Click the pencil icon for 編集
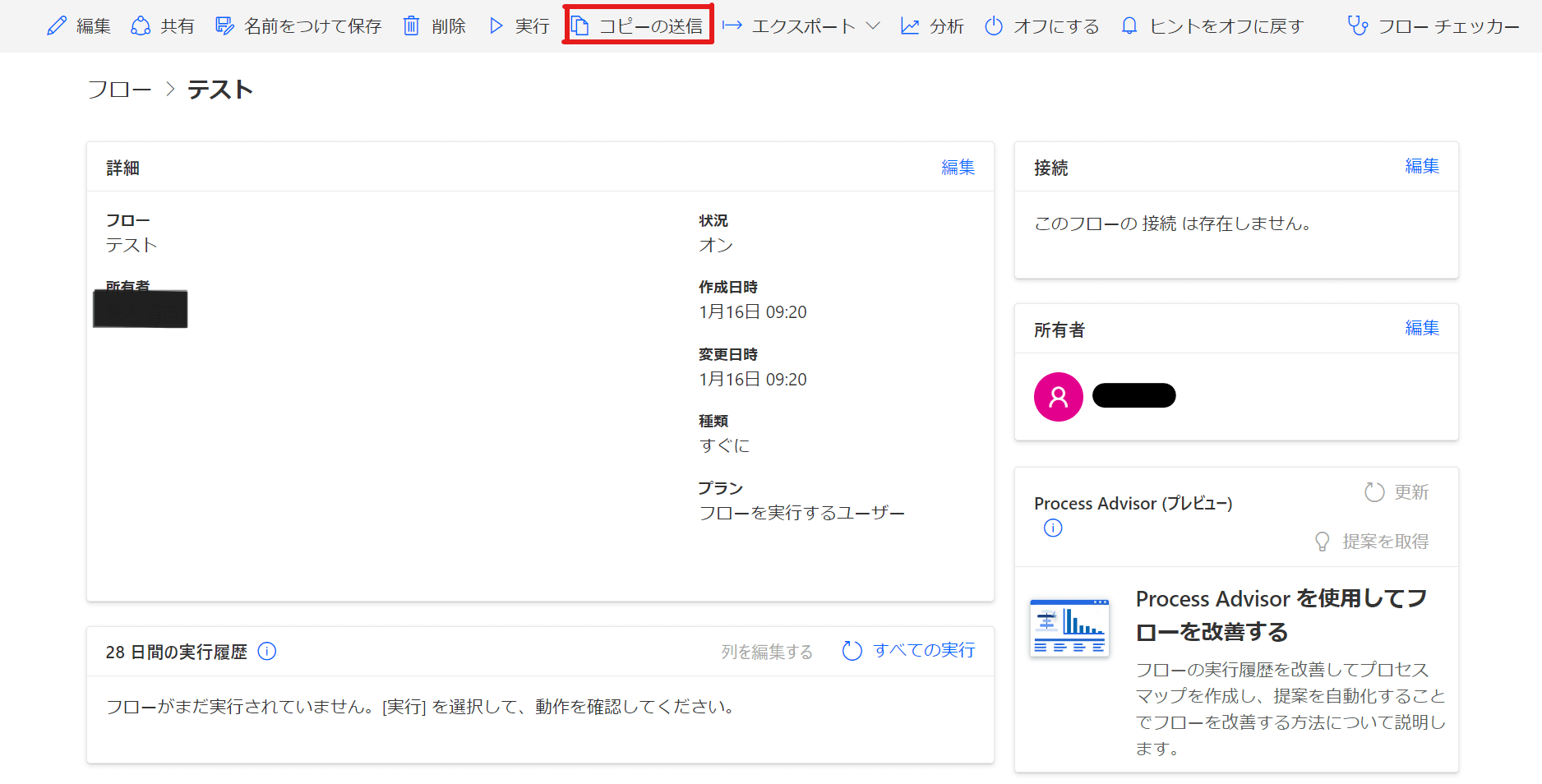 click(57, 26)
